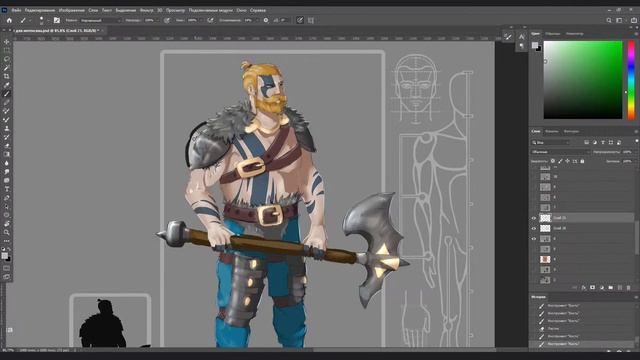This screenshot has width=640, height=360.
Task: Select the Crop tool
Action: pyautogui.click(x=7, y=76)
